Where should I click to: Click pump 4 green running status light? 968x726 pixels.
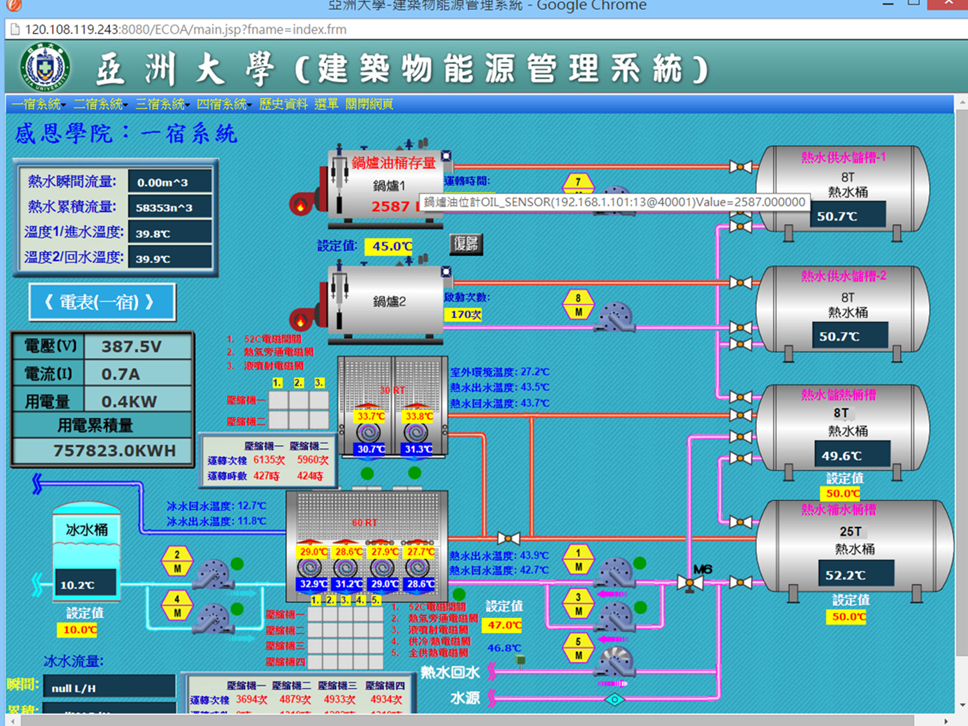(237, 609)
